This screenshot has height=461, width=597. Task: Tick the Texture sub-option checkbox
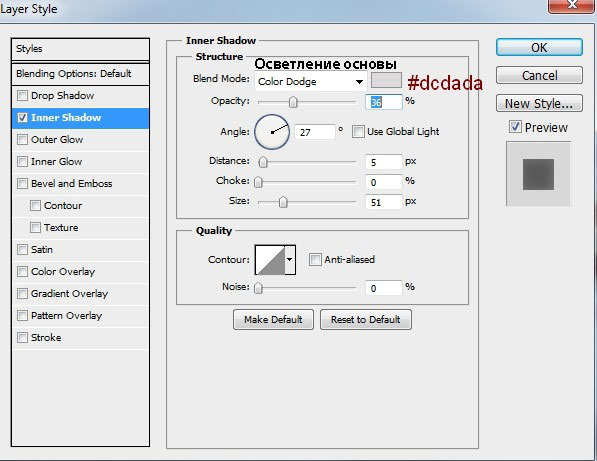(35, 228)
